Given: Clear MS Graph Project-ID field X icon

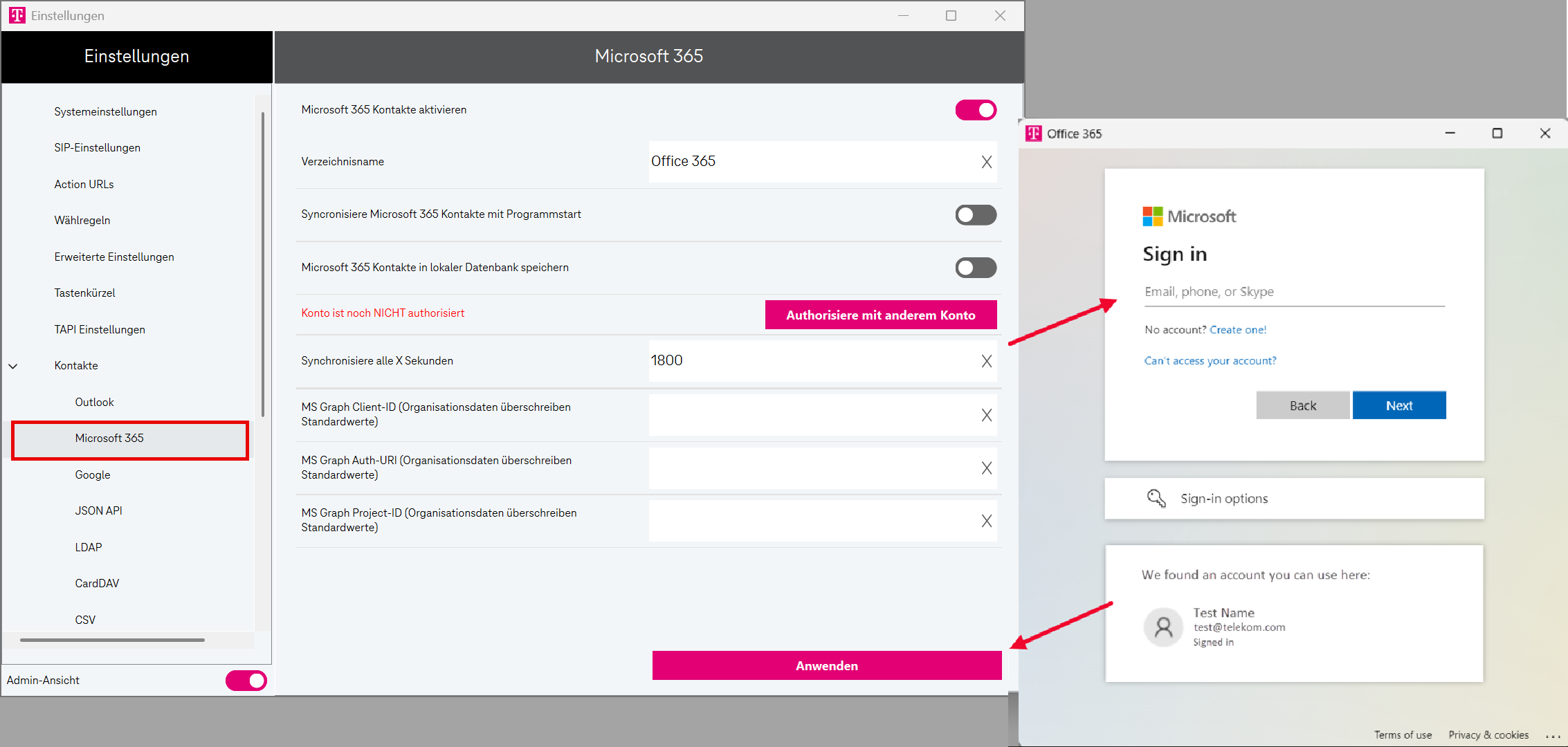Looking at the screenshot, I should (x=986, y=521).
